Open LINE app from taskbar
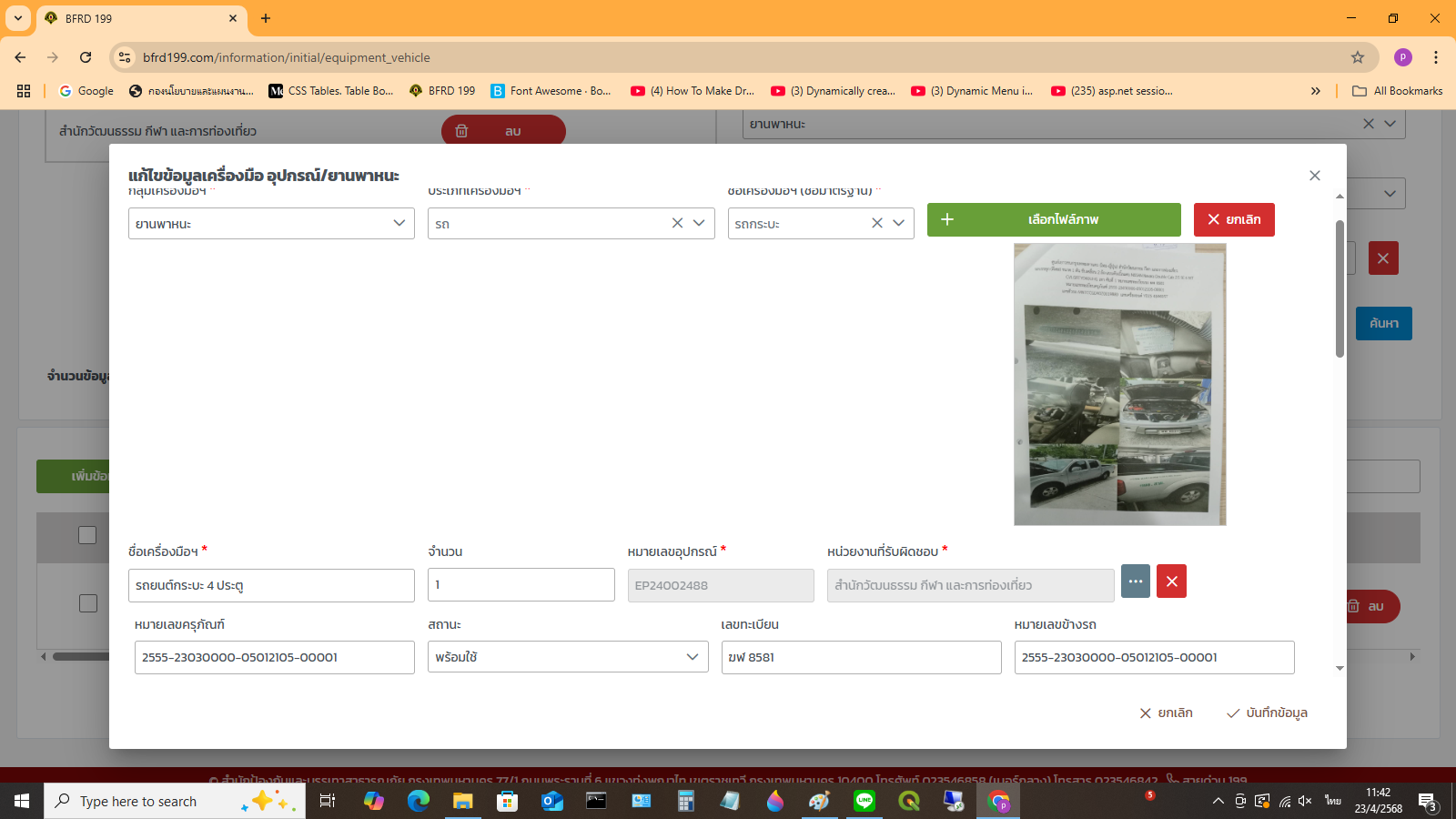 click(864, 801)
